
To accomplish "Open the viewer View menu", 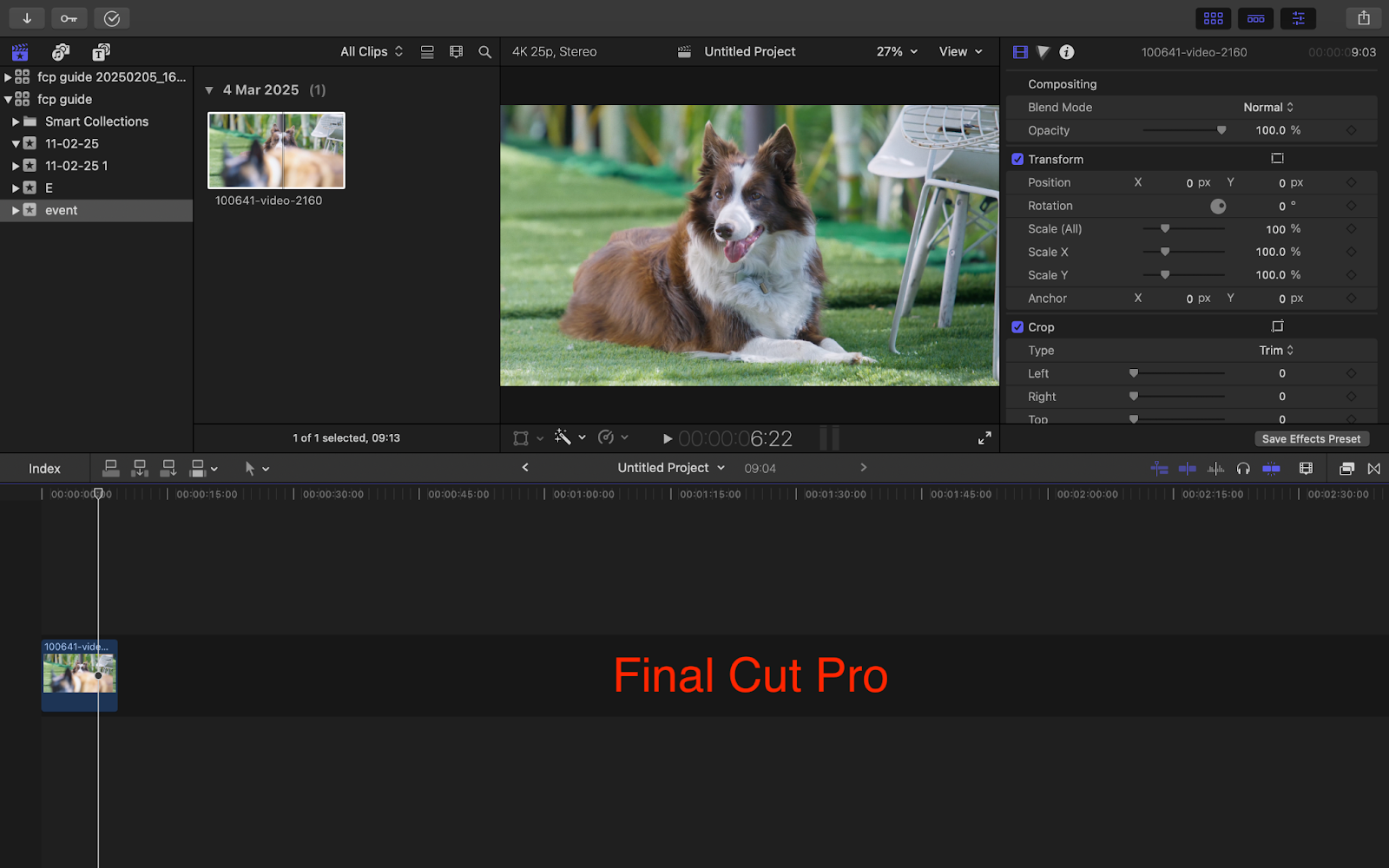I will pos(960,52).
